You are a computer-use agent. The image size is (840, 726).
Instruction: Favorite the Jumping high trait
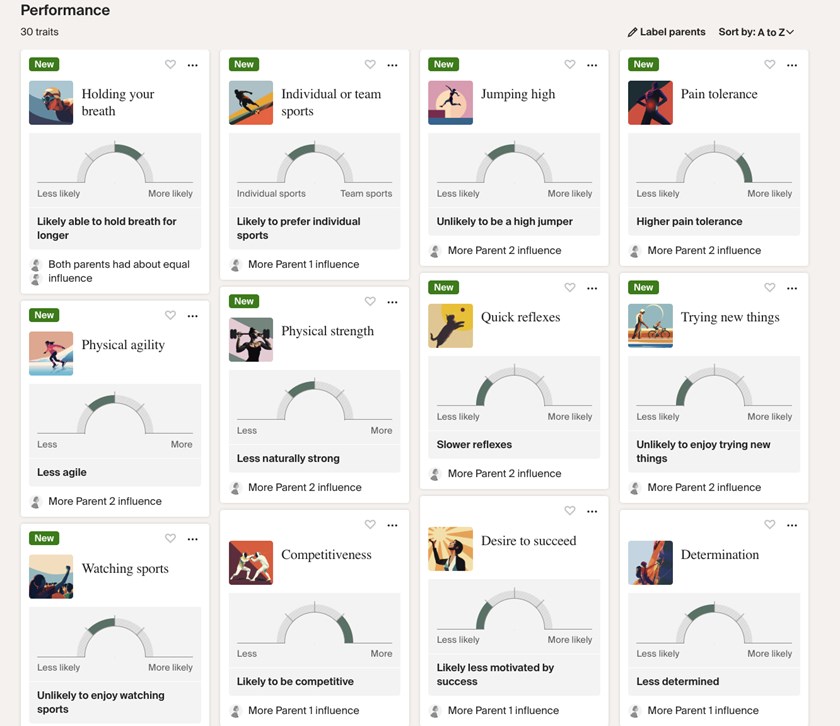570,65
